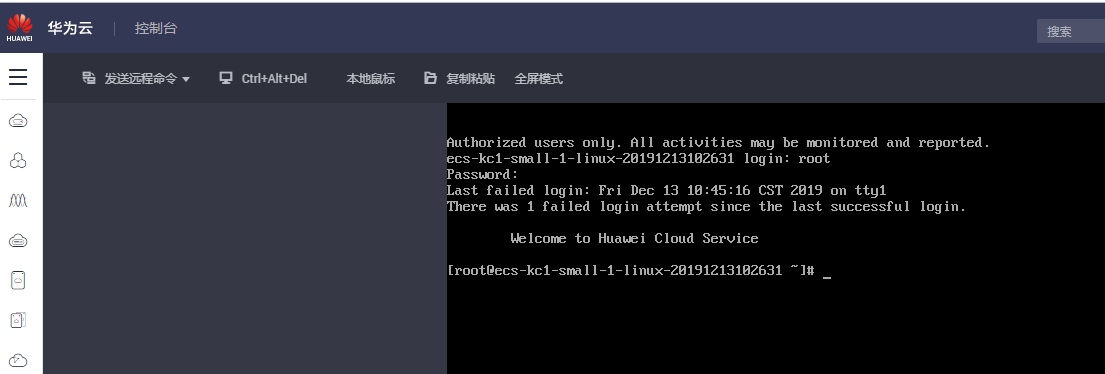Open the 复制粘贴 copy paste tool
Viewport: 1105px width, 374px height.
pos(470,79)
